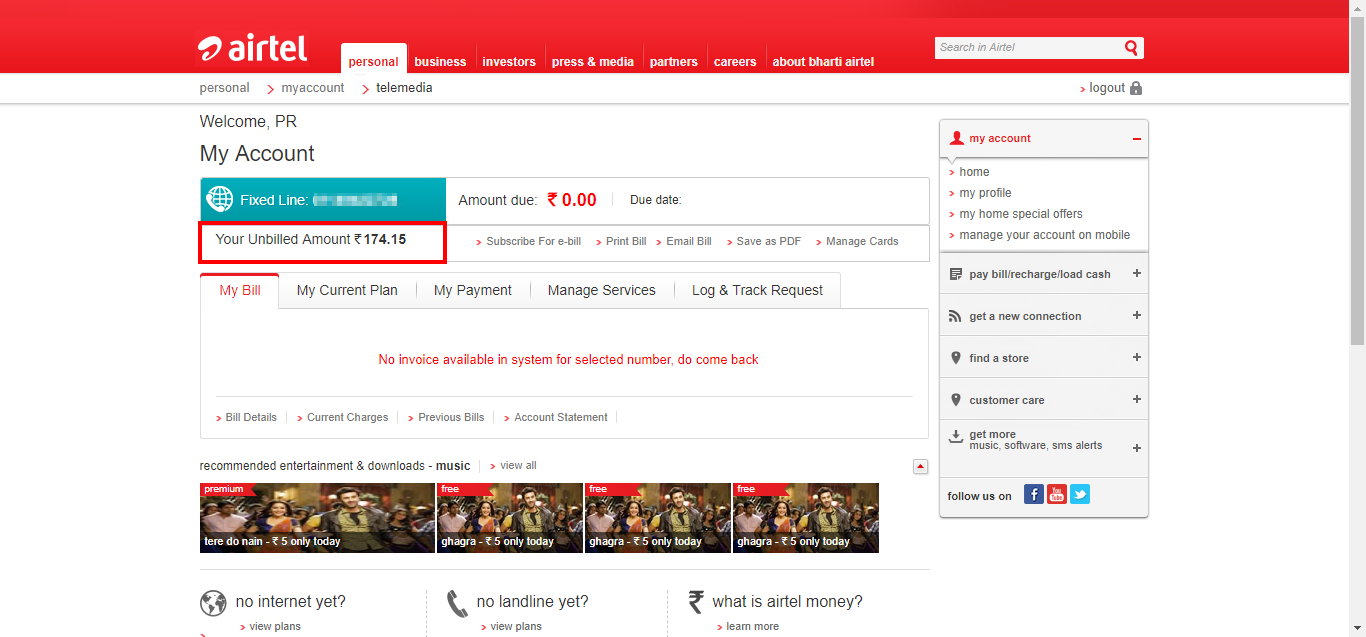Open the premium tere do nain thumbnail
Image resolution: width=1366 pixels, height=637 pixels.
coord(317,518)
